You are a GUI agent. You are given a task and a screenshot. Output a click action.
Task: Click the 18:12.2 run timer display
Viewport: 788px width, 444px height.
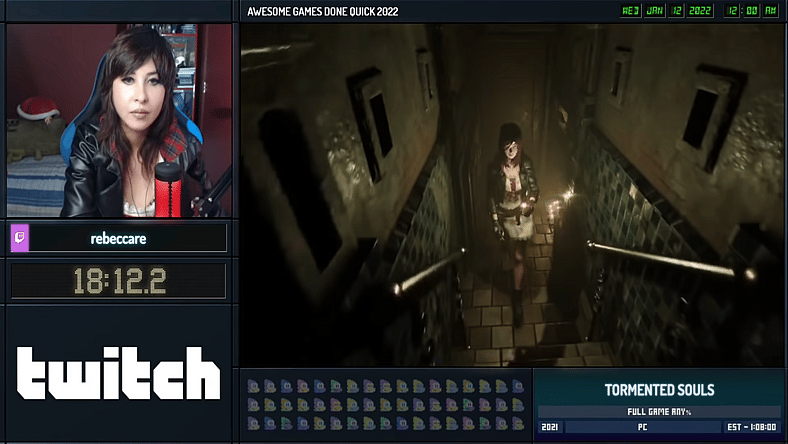click(118, 281)
